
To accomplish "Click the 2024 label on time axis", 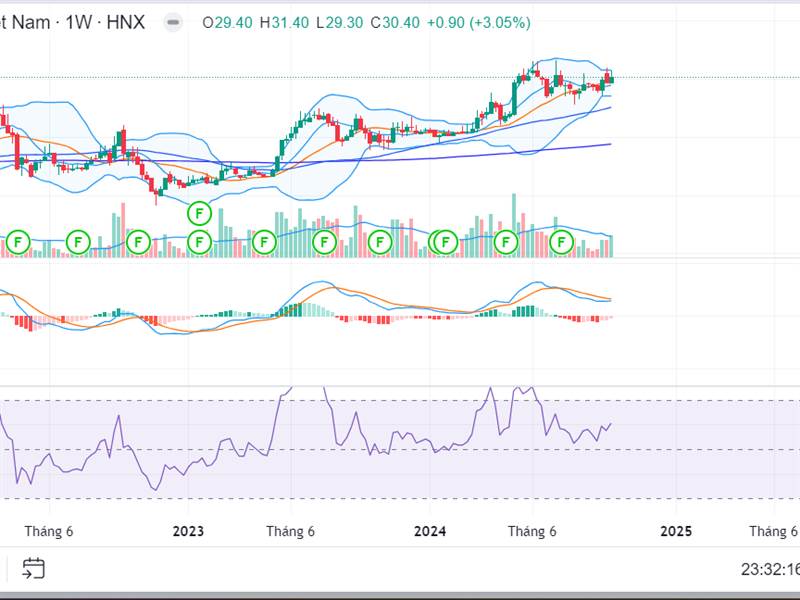I will point(430,531).
